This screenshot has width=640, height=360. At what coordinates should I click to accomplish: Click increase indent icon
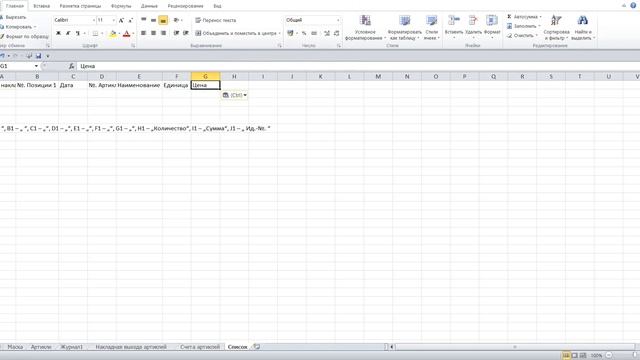coord(186,33)
